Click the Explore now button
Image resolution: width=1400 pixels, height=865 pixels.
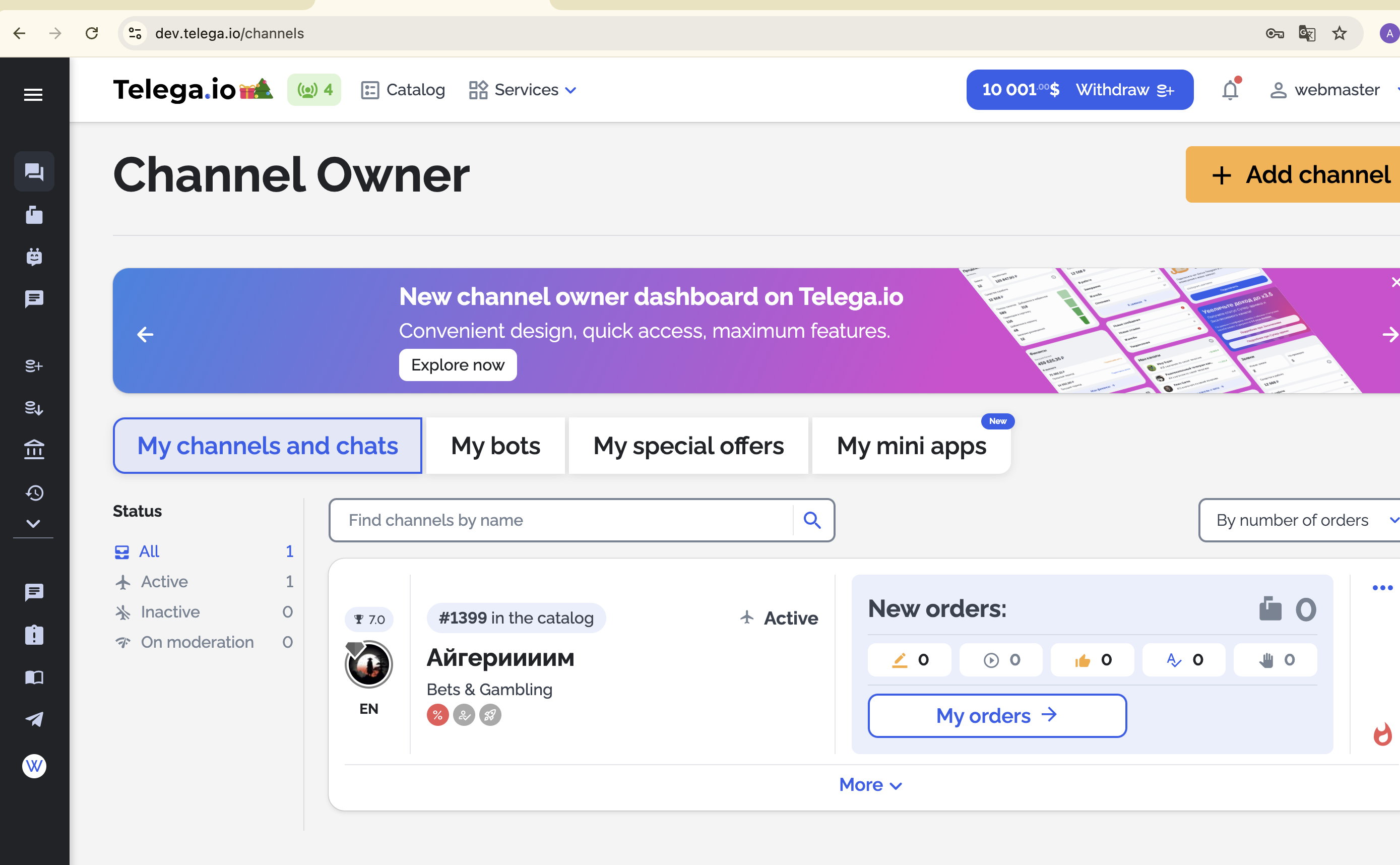[x=458, y=365]
